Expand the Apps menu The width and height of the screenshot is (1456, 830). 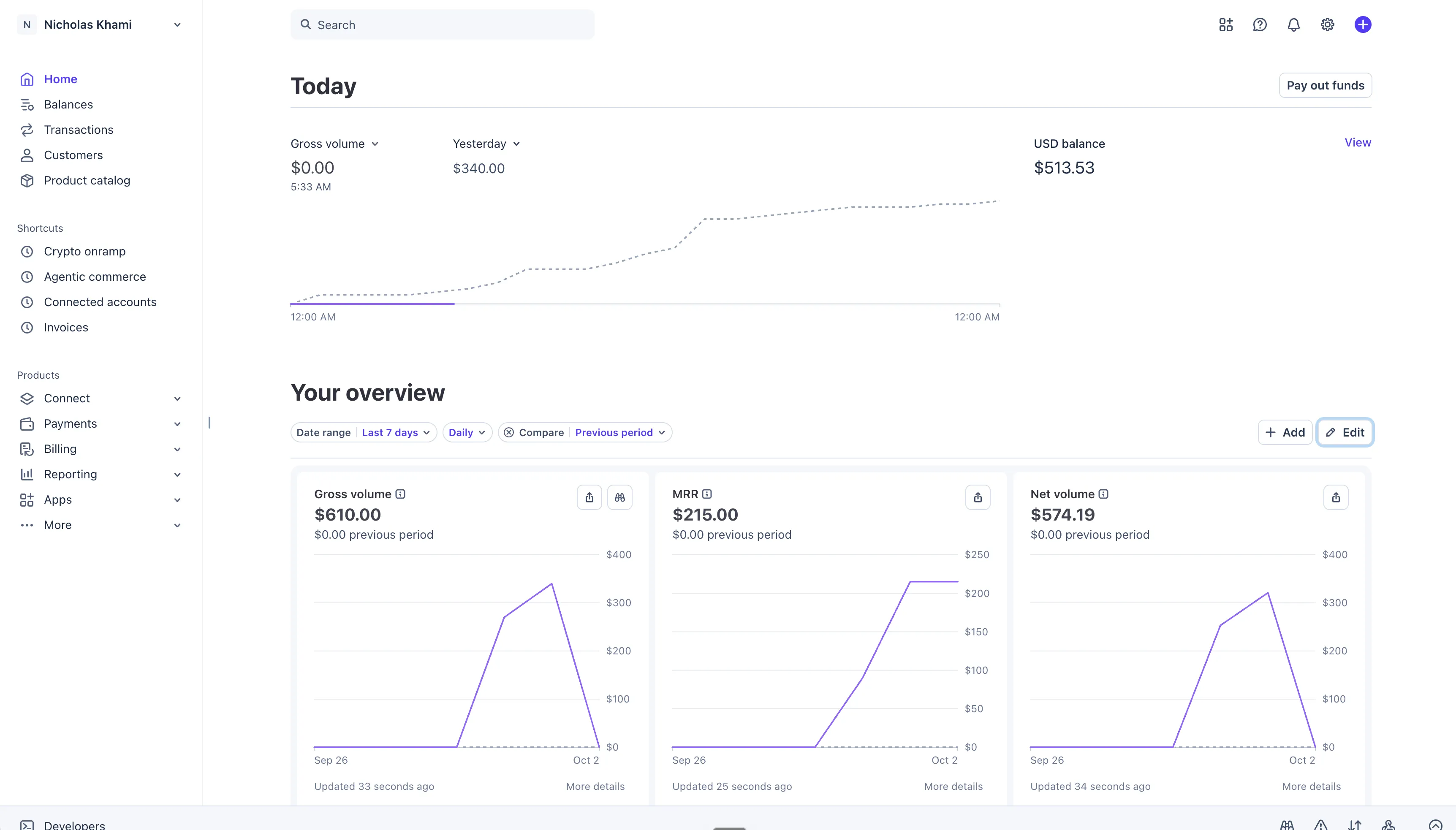[x=101, y=500]
